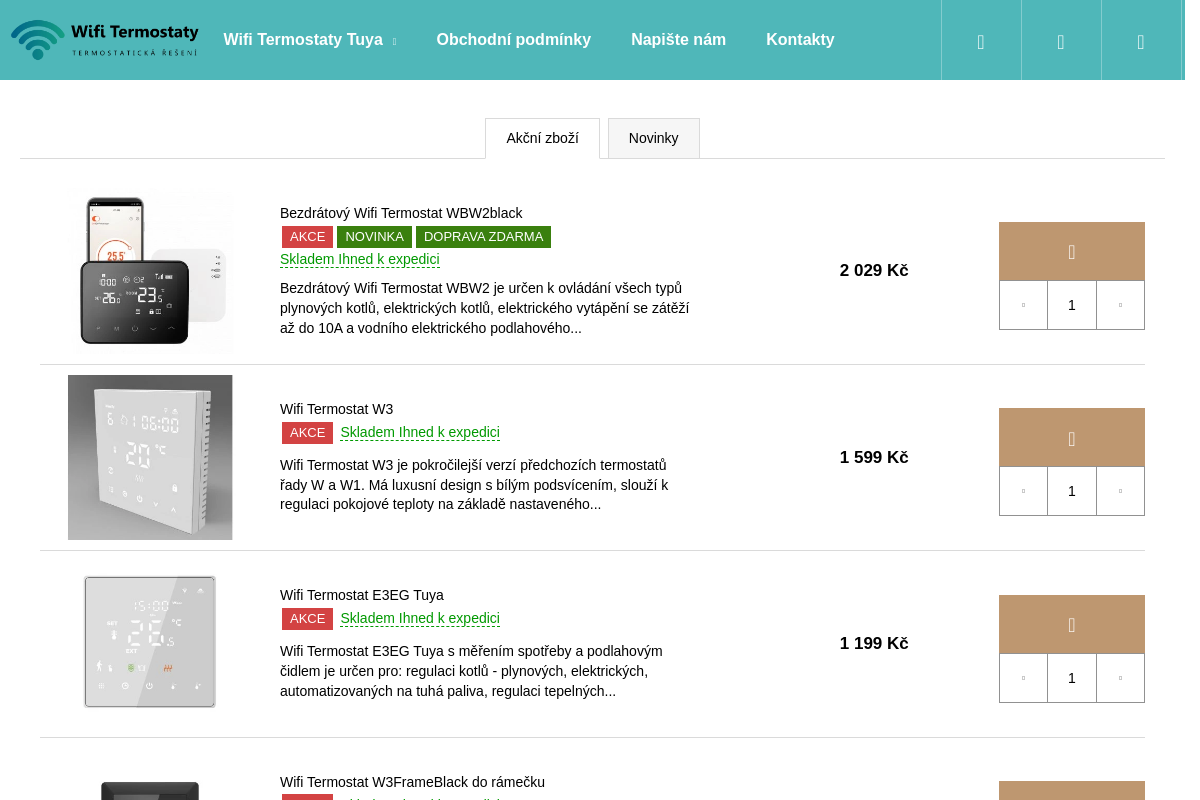Open the middle header icon (login)
Image resolution: width=1200 pixels, height=800 pixels.
[x=1061, y=40]
